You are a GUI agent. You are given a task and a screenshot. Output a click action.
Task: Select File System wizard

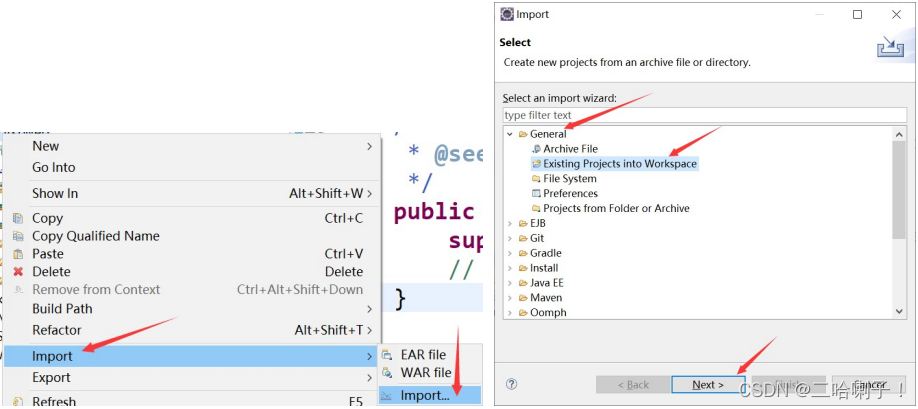tap(570, 178)
